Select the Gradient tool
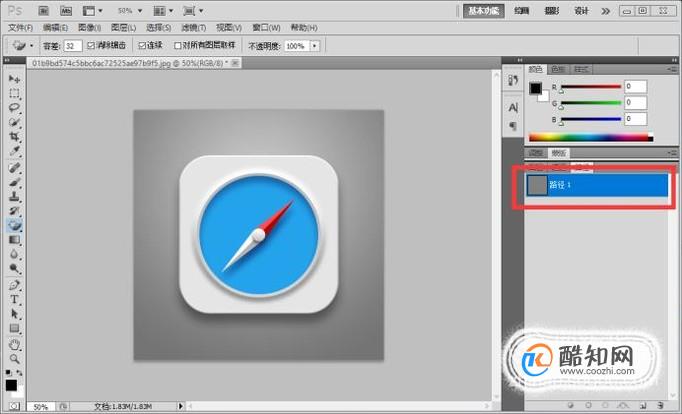The width and height of the screenshot is (682, 414). tap(14, 240)
